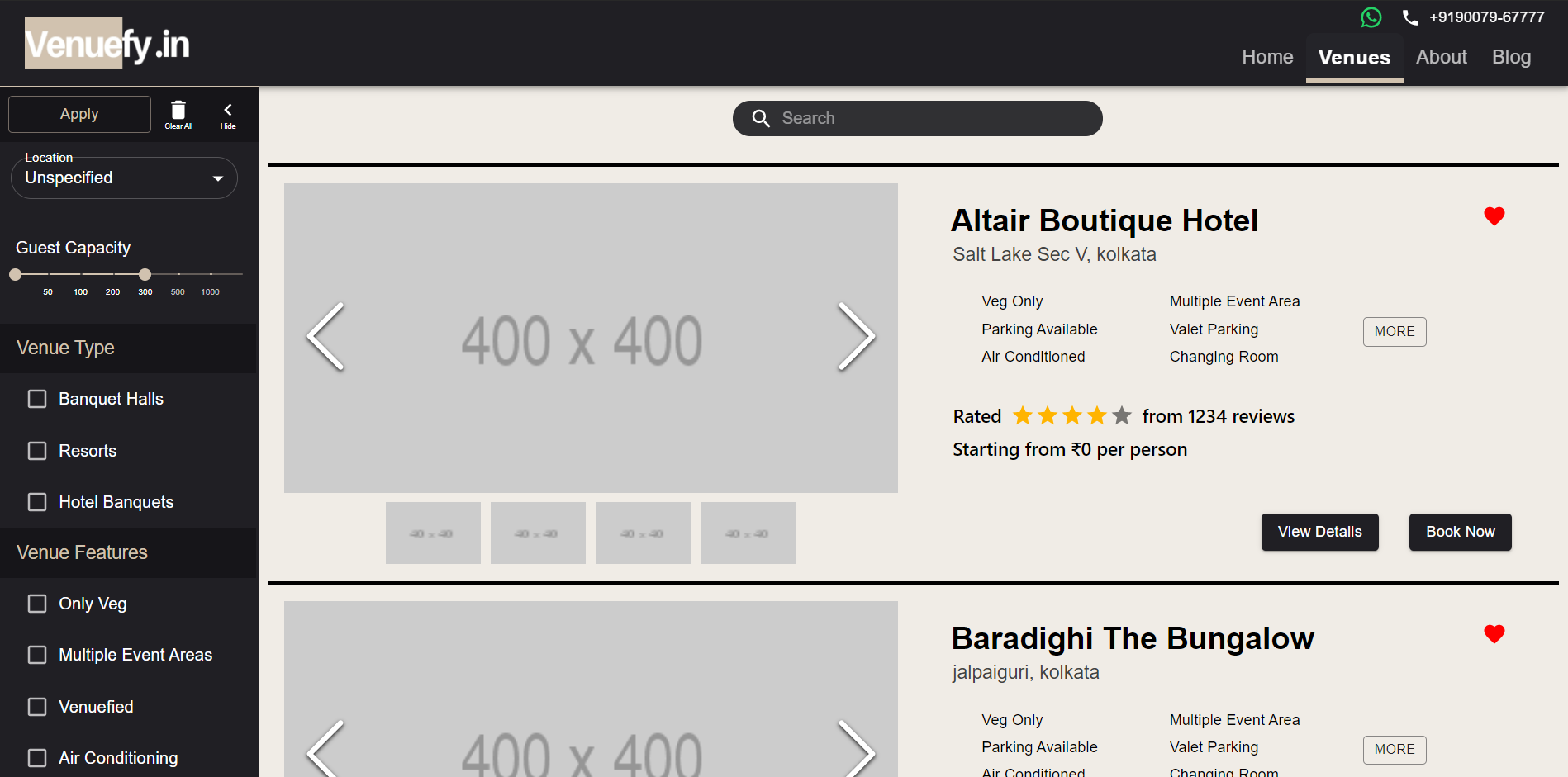The width and height of the screenshot is (1568, 777).
Task: Check the Air Conditioning filter
Action: pos(37,758)
